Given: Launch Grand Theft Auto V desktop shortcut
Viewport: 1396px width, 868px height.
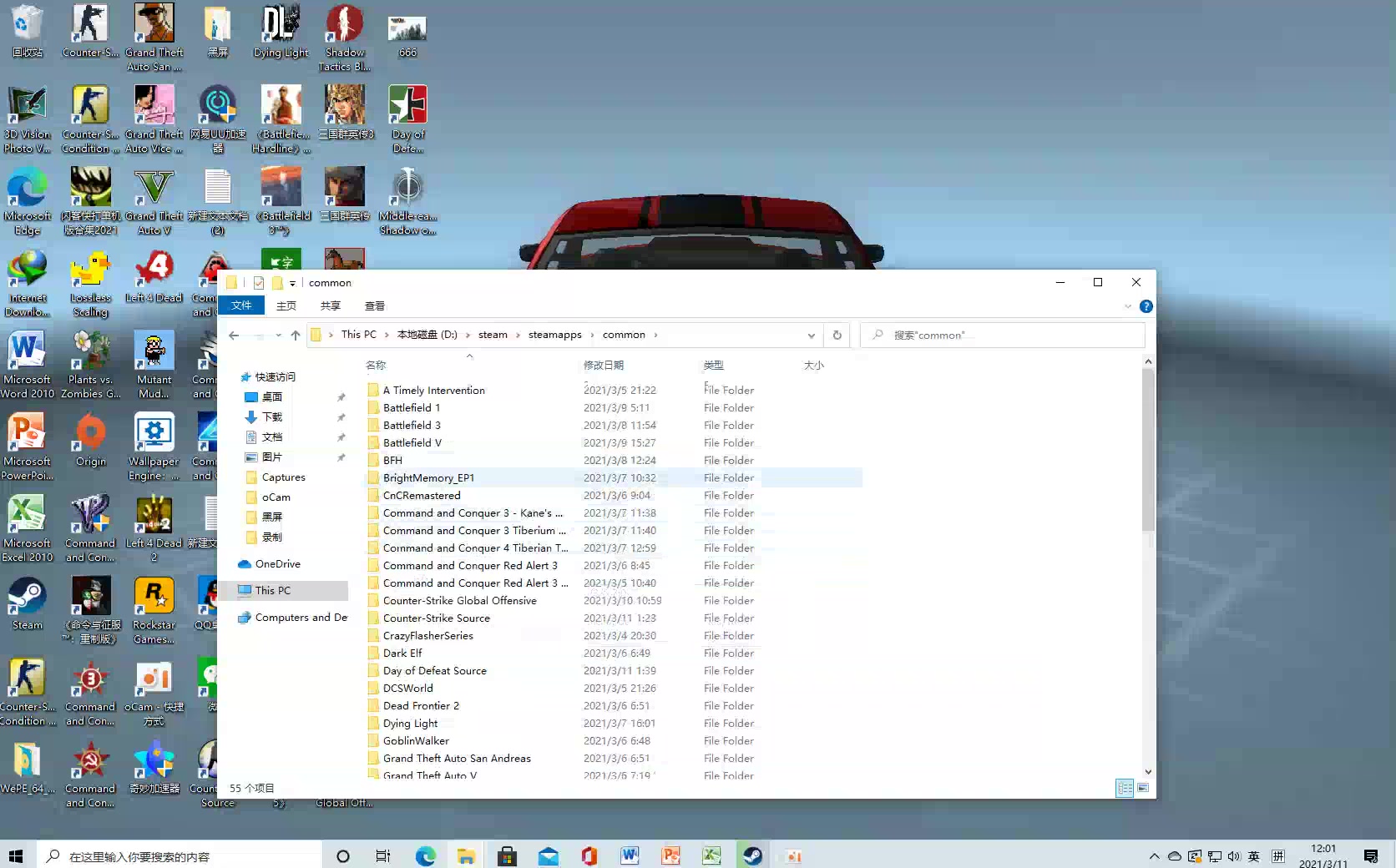Looking at the screenshot, I should 154,201.
